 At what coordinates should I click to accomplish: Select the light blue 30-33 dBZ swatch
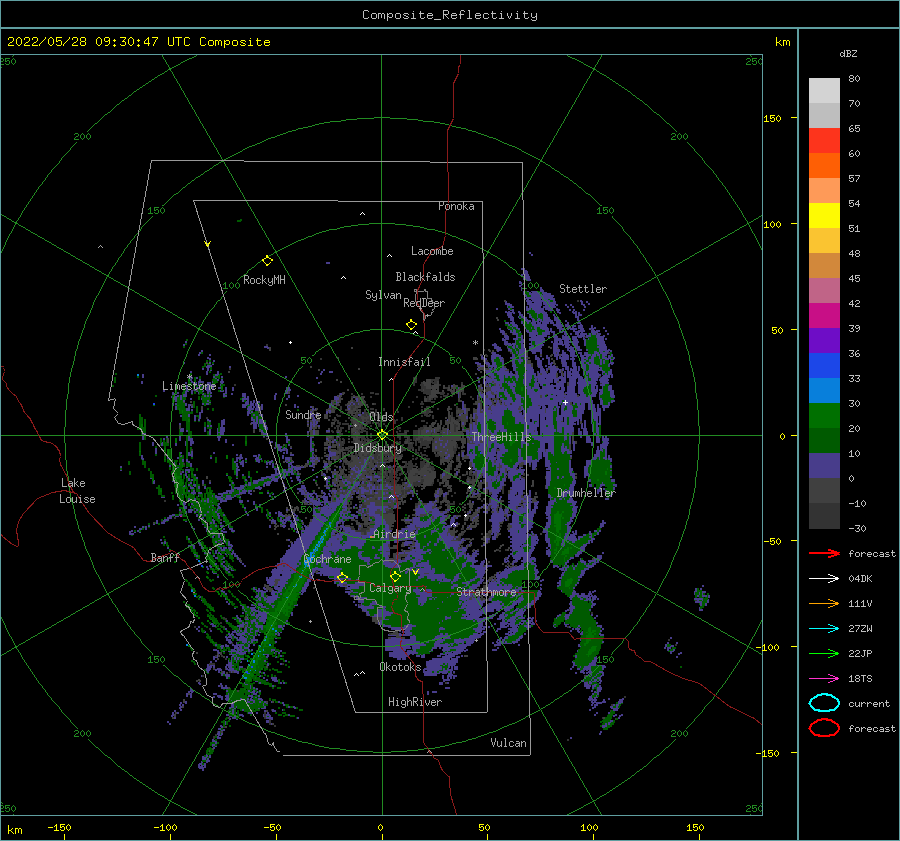click(824, 390)
